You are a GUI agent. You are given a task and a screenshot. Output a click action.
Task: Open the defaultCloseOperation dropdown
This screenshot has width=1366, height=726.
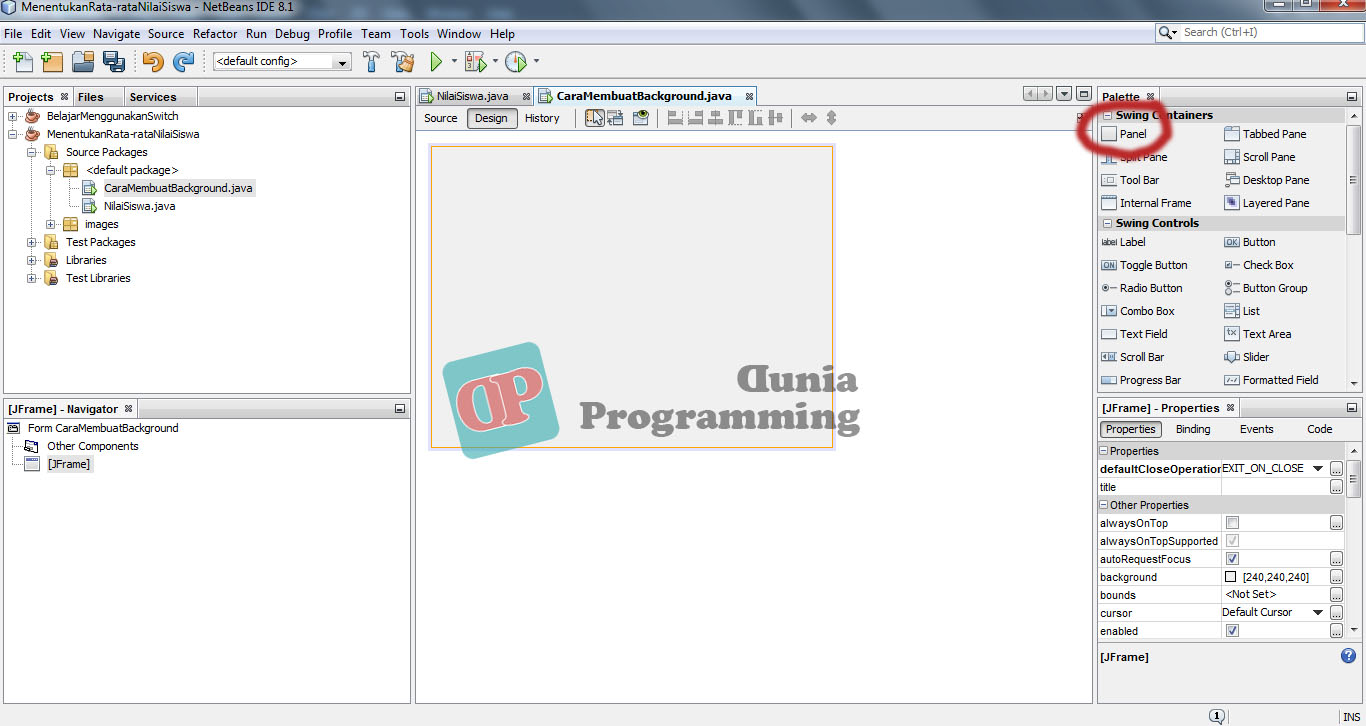pos(1317,468)
